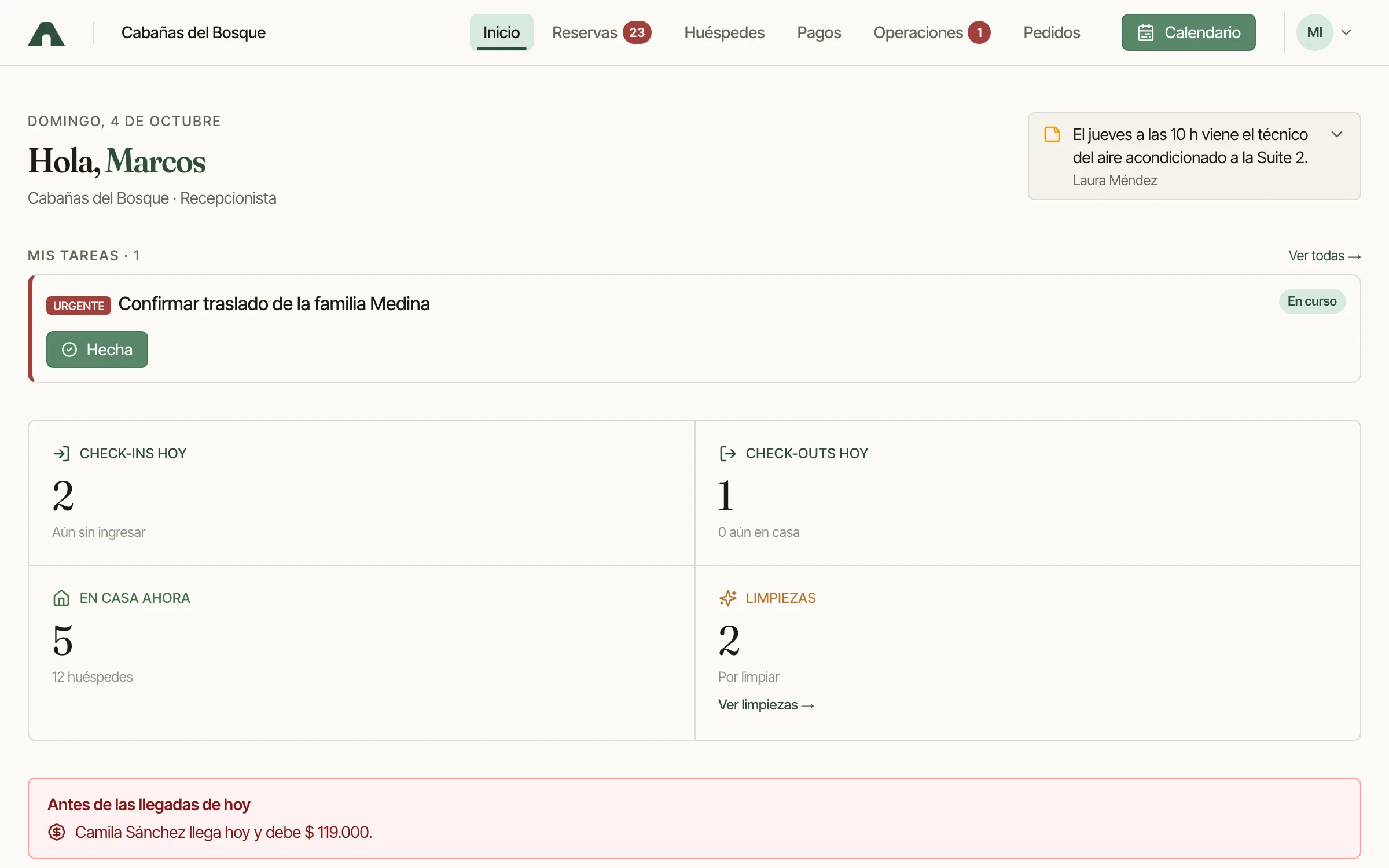
Task: Click the En casa ahora count of 5
Action: tap(63, 641)
